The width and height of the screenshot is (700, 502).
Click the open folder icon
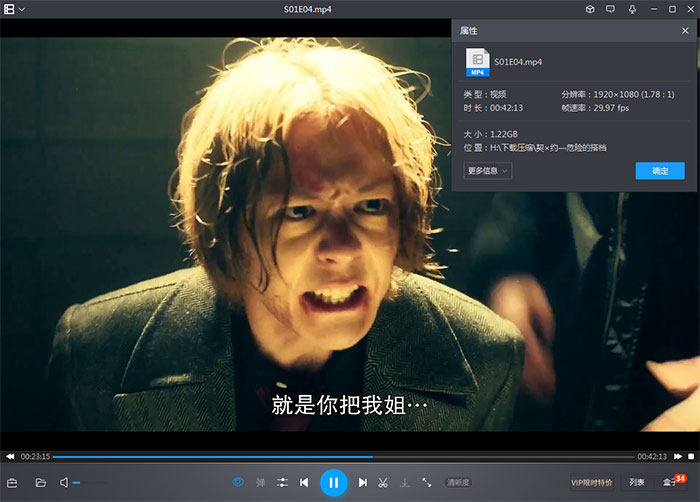click(41, 483)
